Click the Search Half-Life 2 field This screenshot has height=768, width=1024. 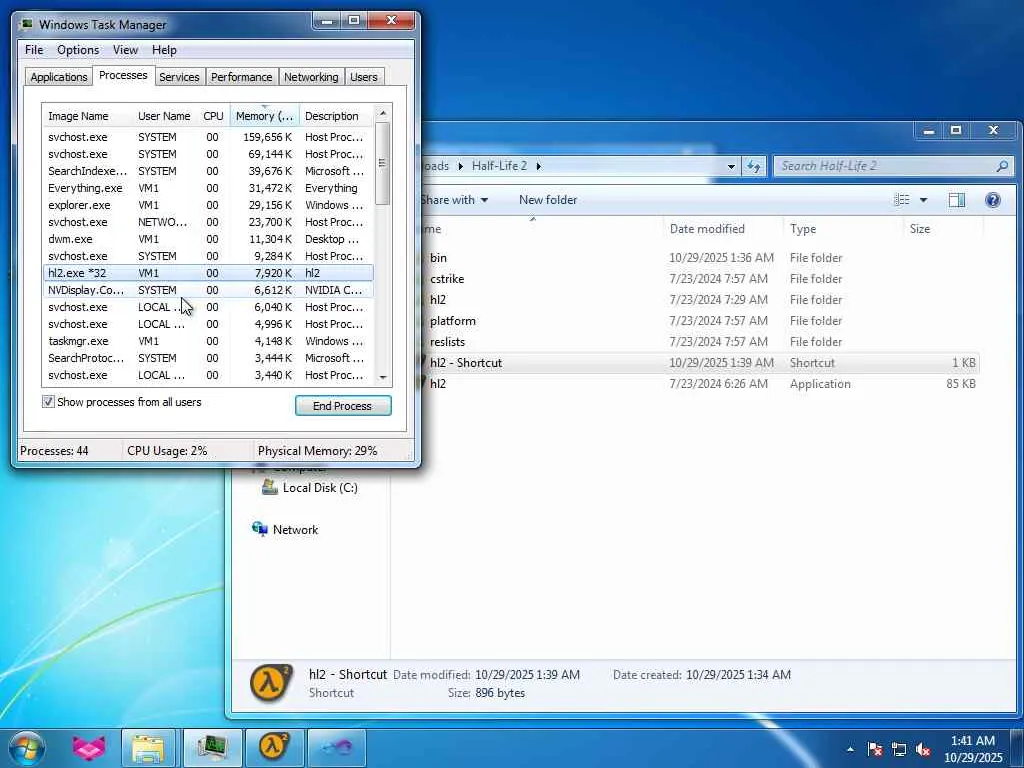point(893,166)
